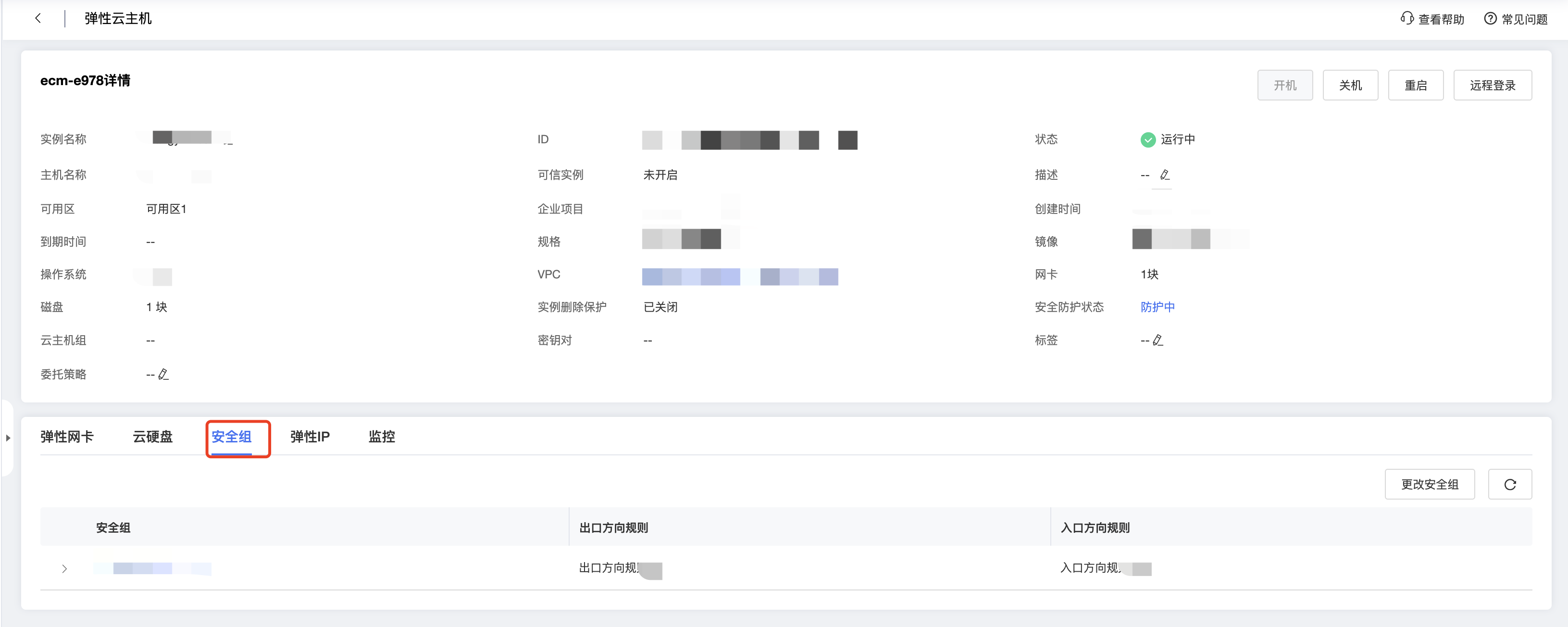1568x627 pixels.
Task: Go to the 监控 tab
Action: coord(382,437)
